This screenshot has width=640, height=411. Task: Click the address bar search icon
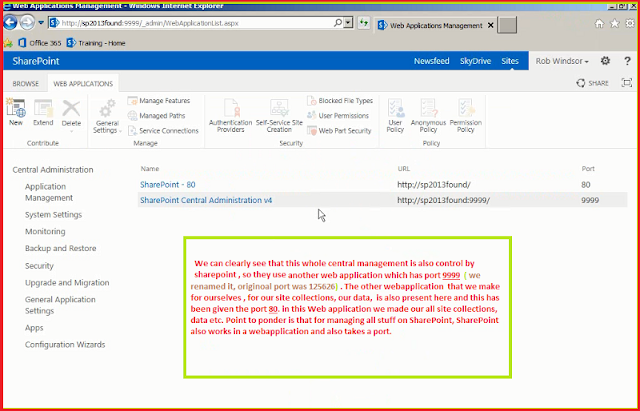pyautogui.click(x=338, y=23)
